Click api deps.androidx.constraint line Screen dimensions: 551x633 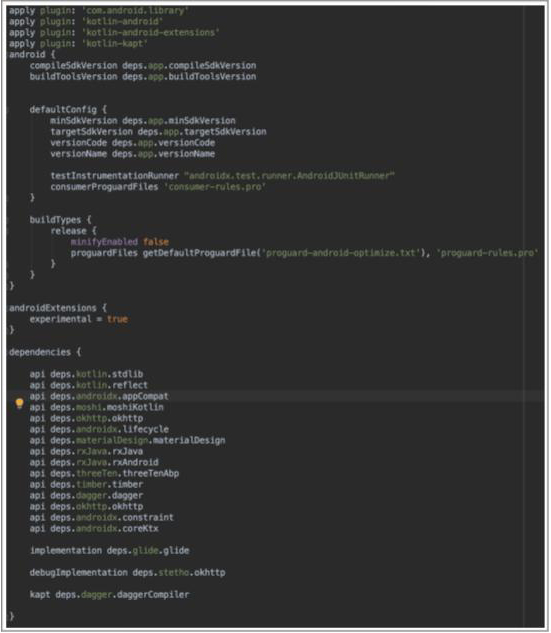(x=102, y=517)
